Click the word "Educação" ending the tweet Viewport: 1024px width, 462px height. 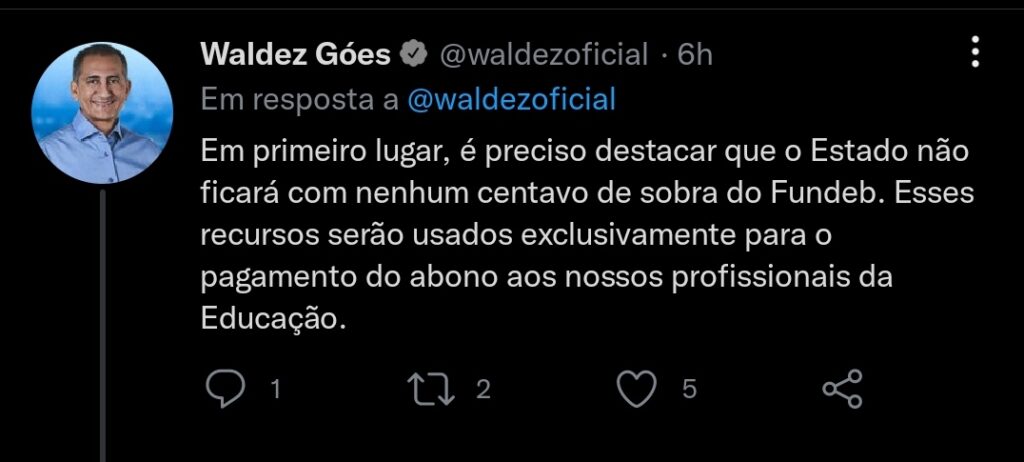(x=272, y=319)
